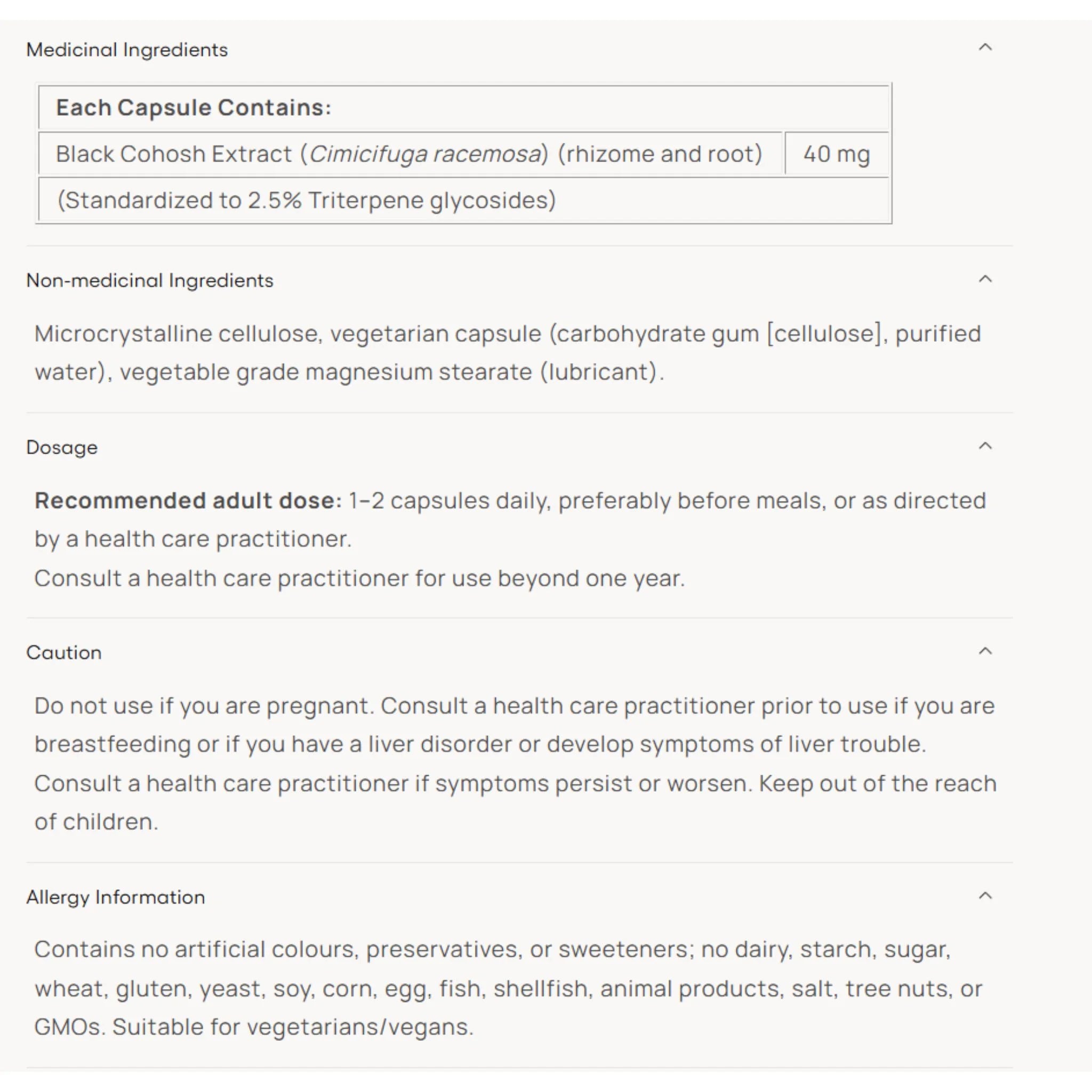Click the Microcrystalline cellulose ingredient paragraph

508,352
